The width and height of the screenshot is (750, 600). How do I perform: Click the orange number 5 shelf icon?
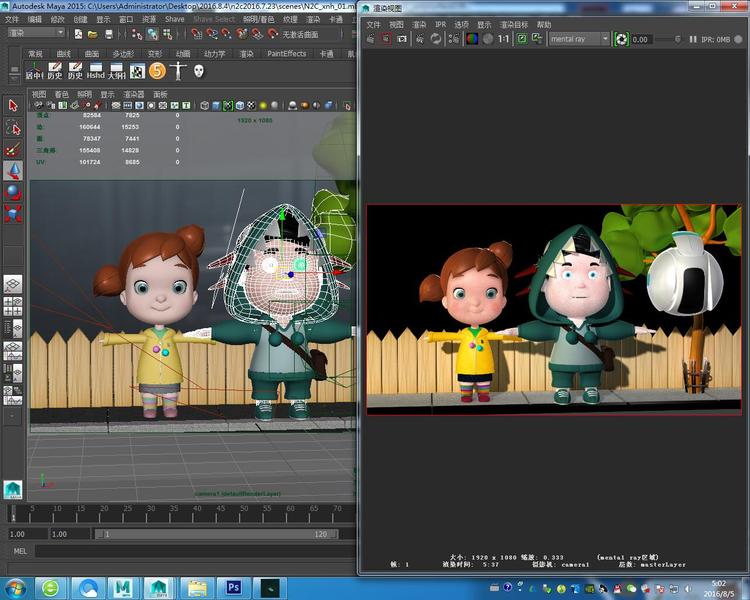pos(157,71)
